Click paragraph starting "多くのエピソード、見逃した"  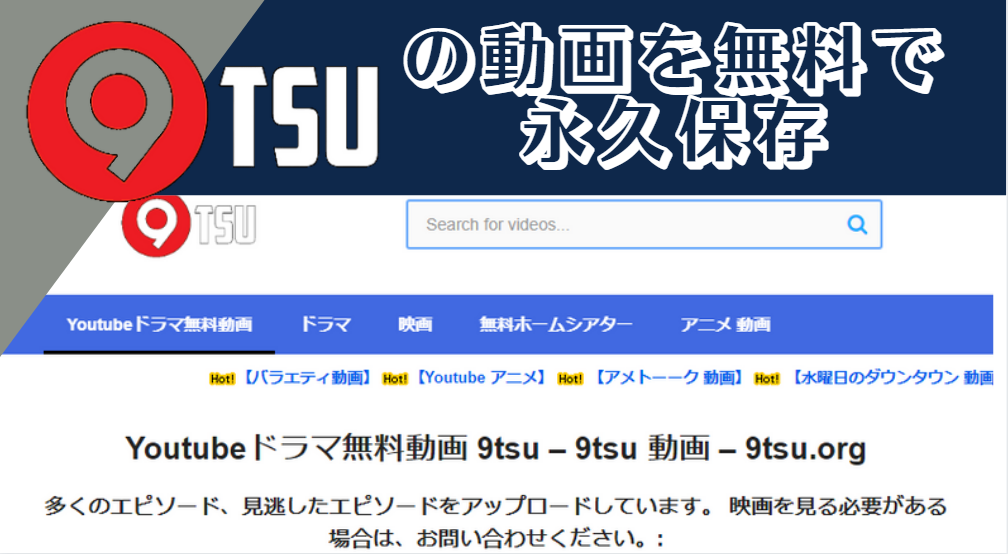point(496,521)
